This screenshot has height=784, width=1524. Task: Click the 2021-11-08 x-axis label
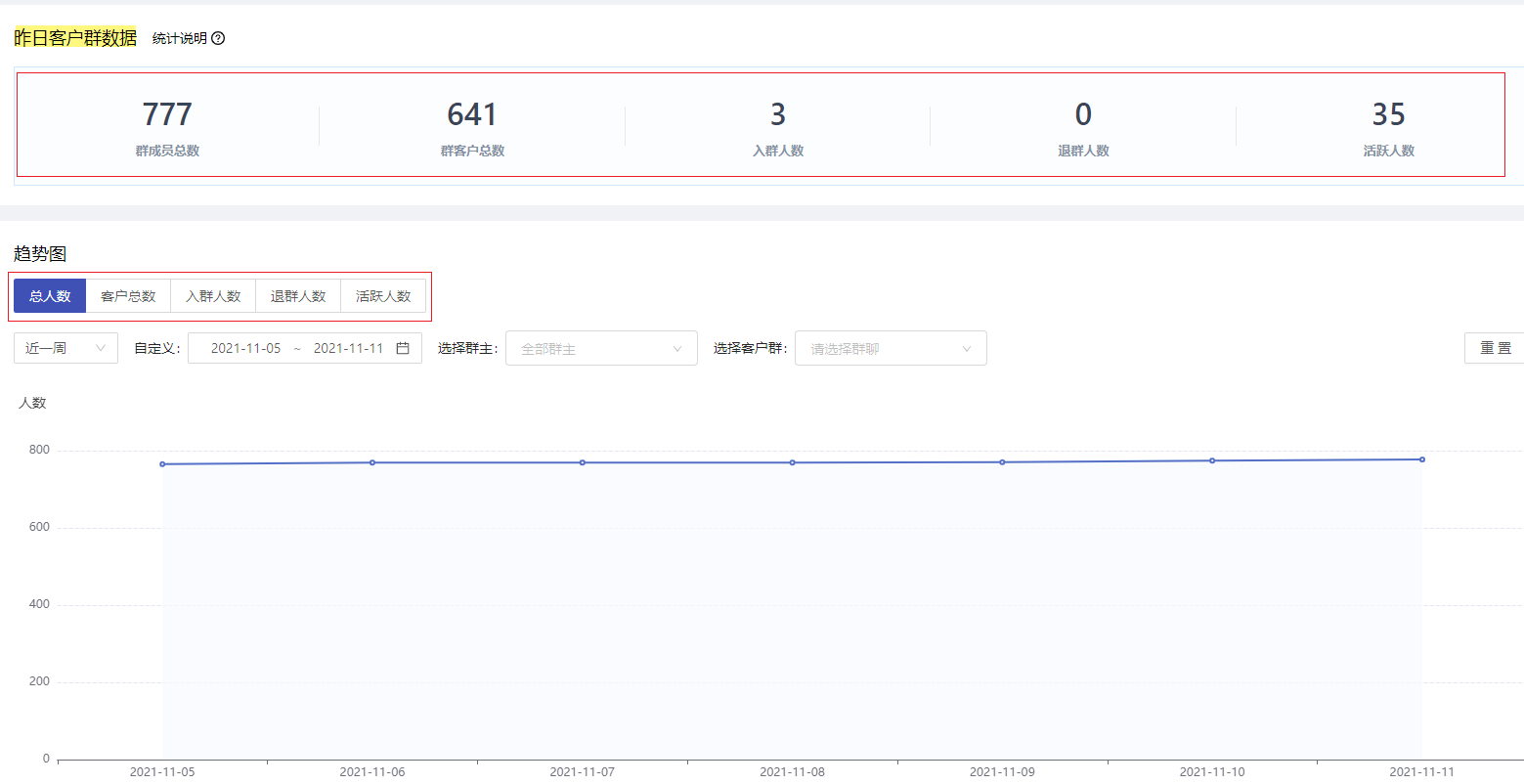[792, 772]
